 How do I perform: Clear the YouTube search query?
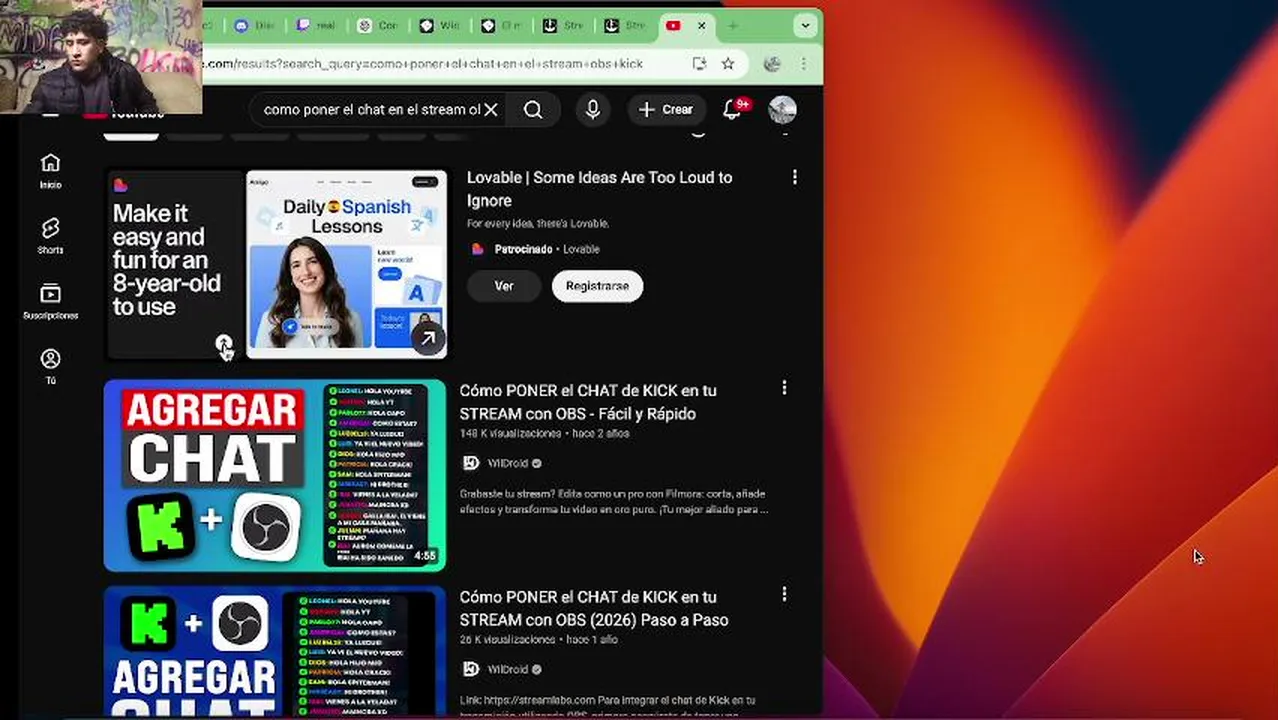pyautogui.click(x=490, y=110)
